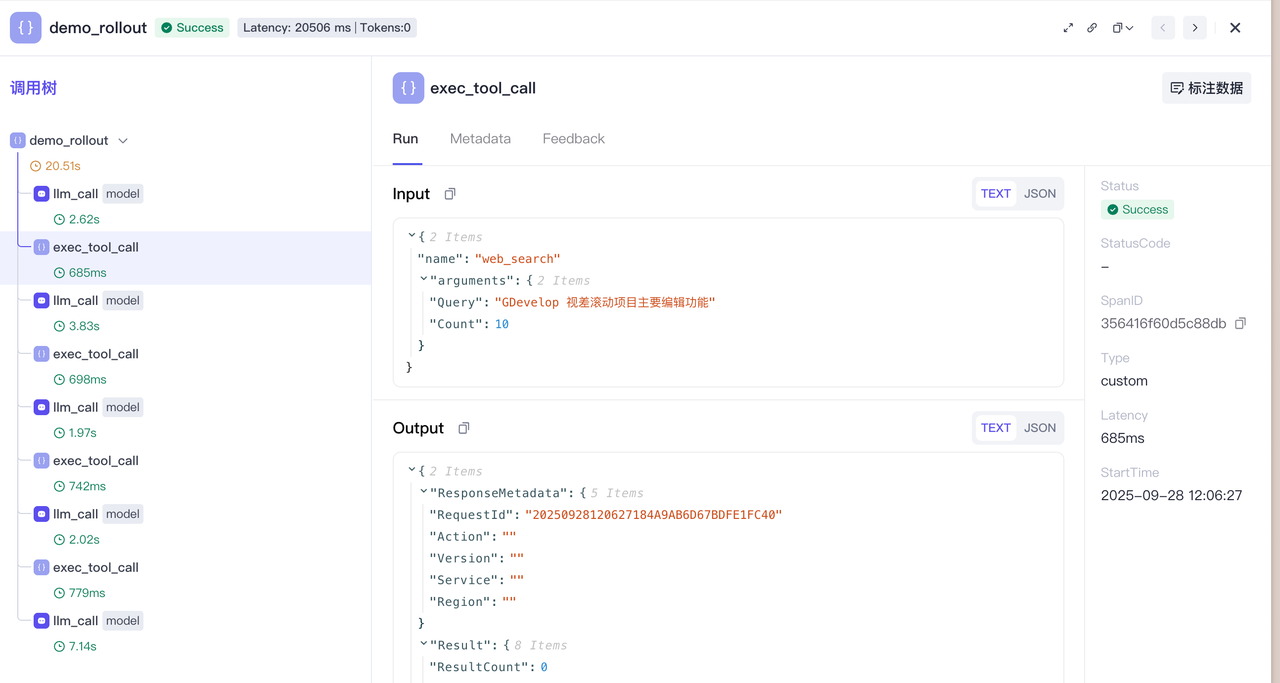The height and width of the screenshot is (683, 1280).
Task: Collapse the "ResponseMetadata" object in Output
Action: click(x=424, y=492)
